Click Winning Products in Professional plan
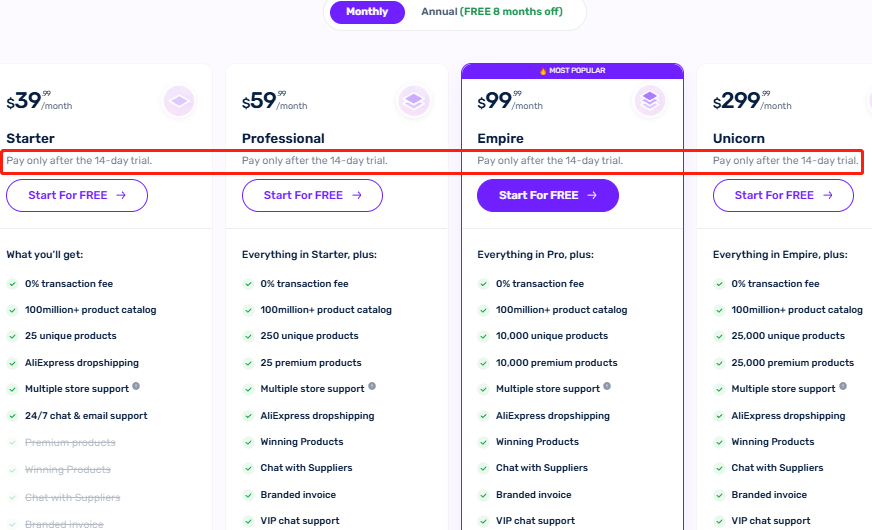This screenshot has height=530, width=872. coord(302,442)
